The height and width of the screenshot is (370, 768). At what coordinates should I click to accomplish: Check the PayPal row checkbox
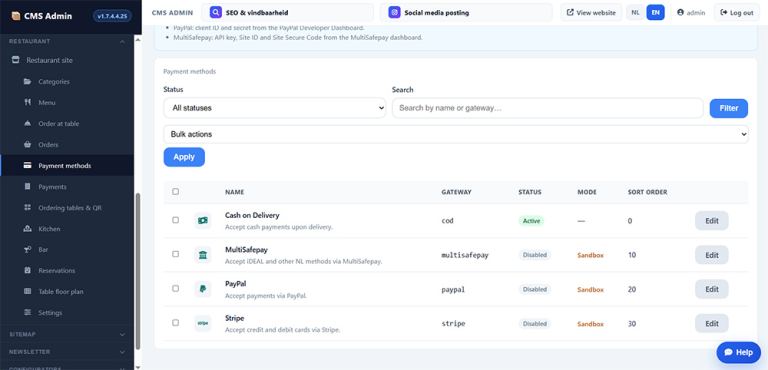click(x=175, y=289)
